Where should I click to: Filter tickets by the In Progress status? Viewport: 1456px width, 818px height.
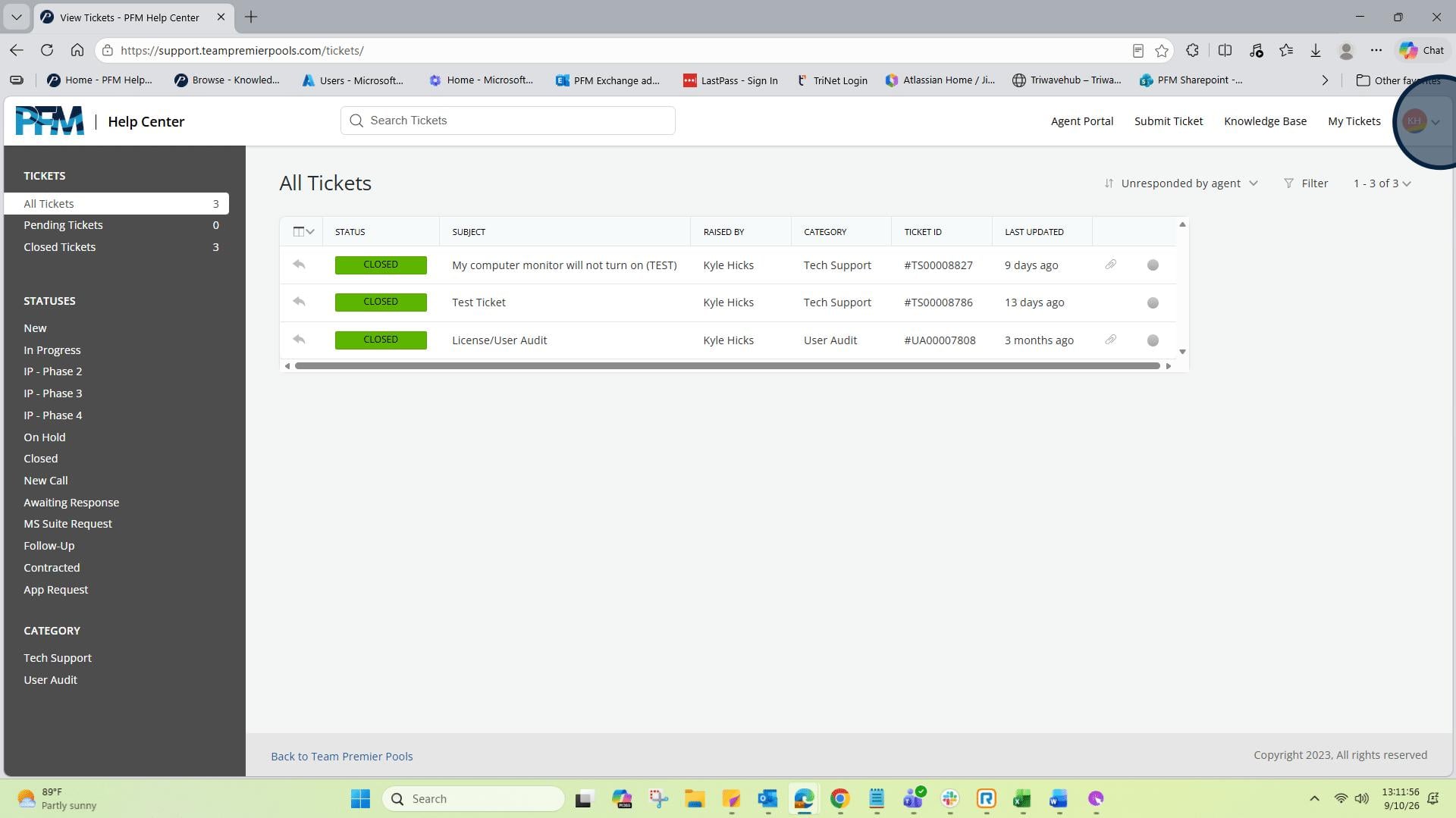[52, 350]
